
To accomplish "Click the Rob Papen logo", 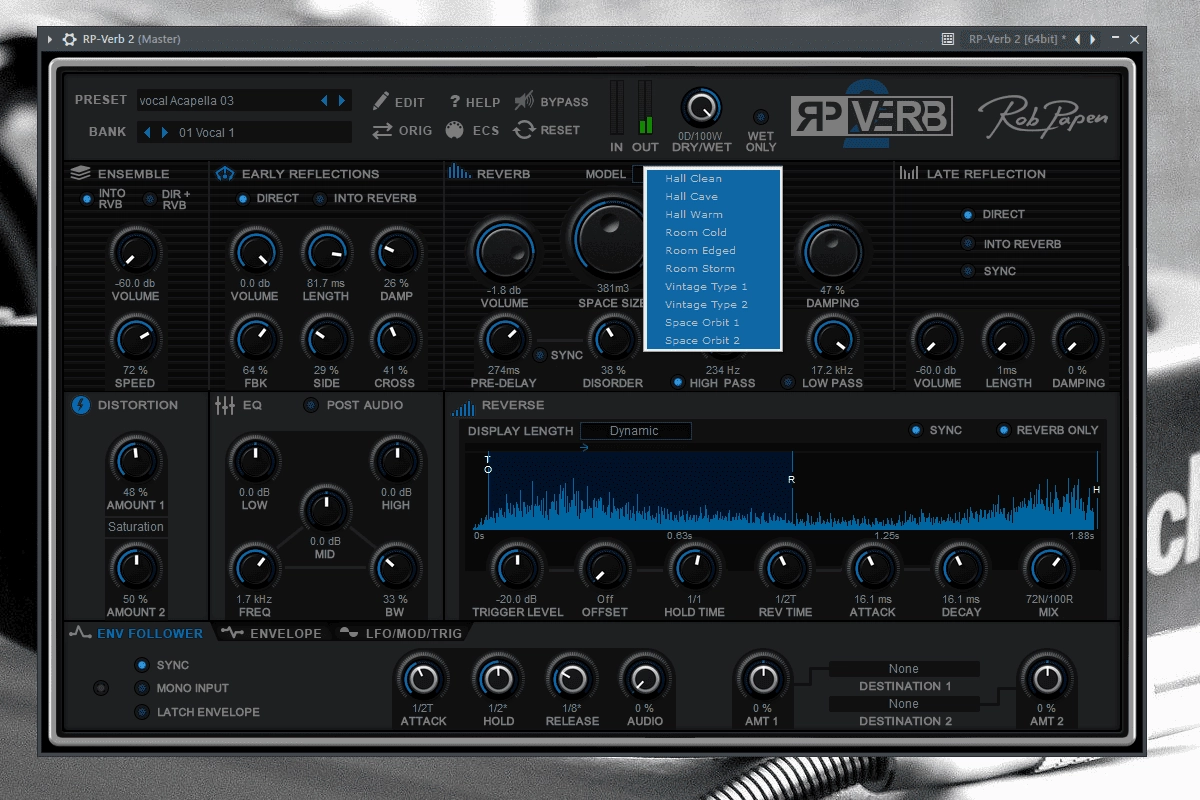I will pyautogui.click(x=1043, y=117).
